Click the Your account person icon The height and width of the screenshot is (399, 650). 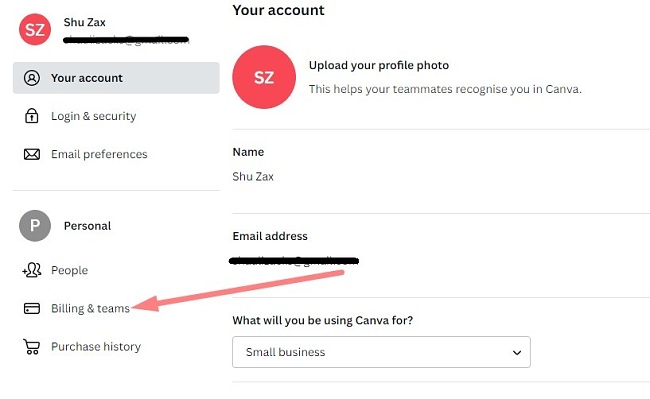click(x=32, y=78)
